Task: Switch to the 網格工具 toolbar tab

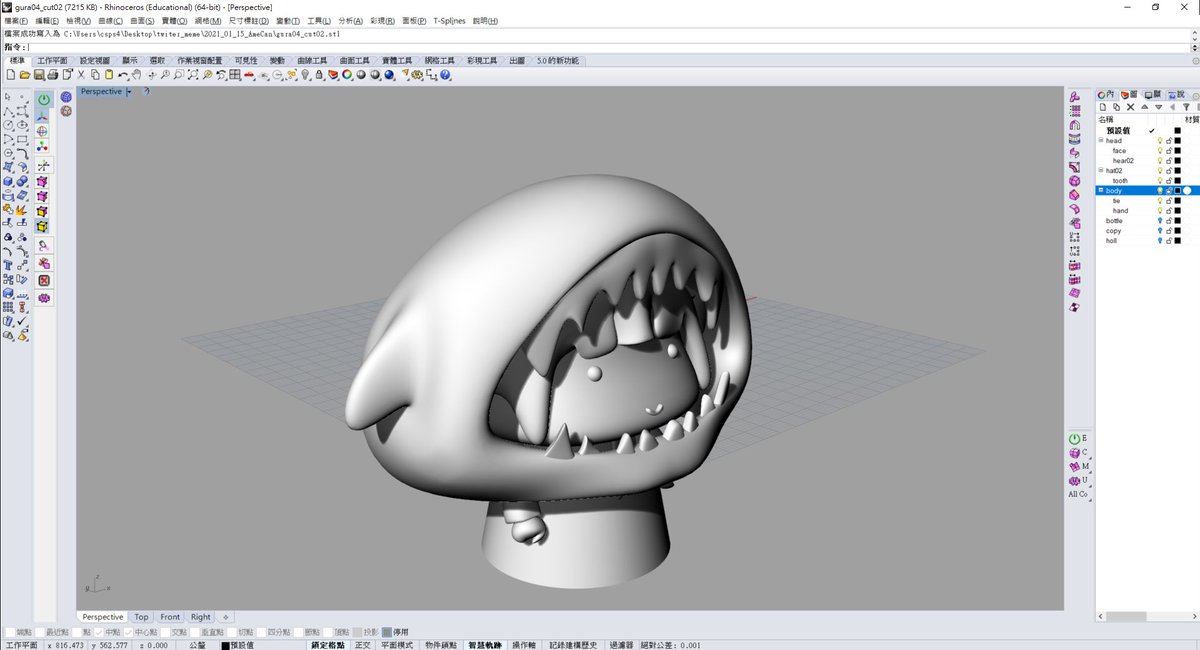Action: pos(439,61)
